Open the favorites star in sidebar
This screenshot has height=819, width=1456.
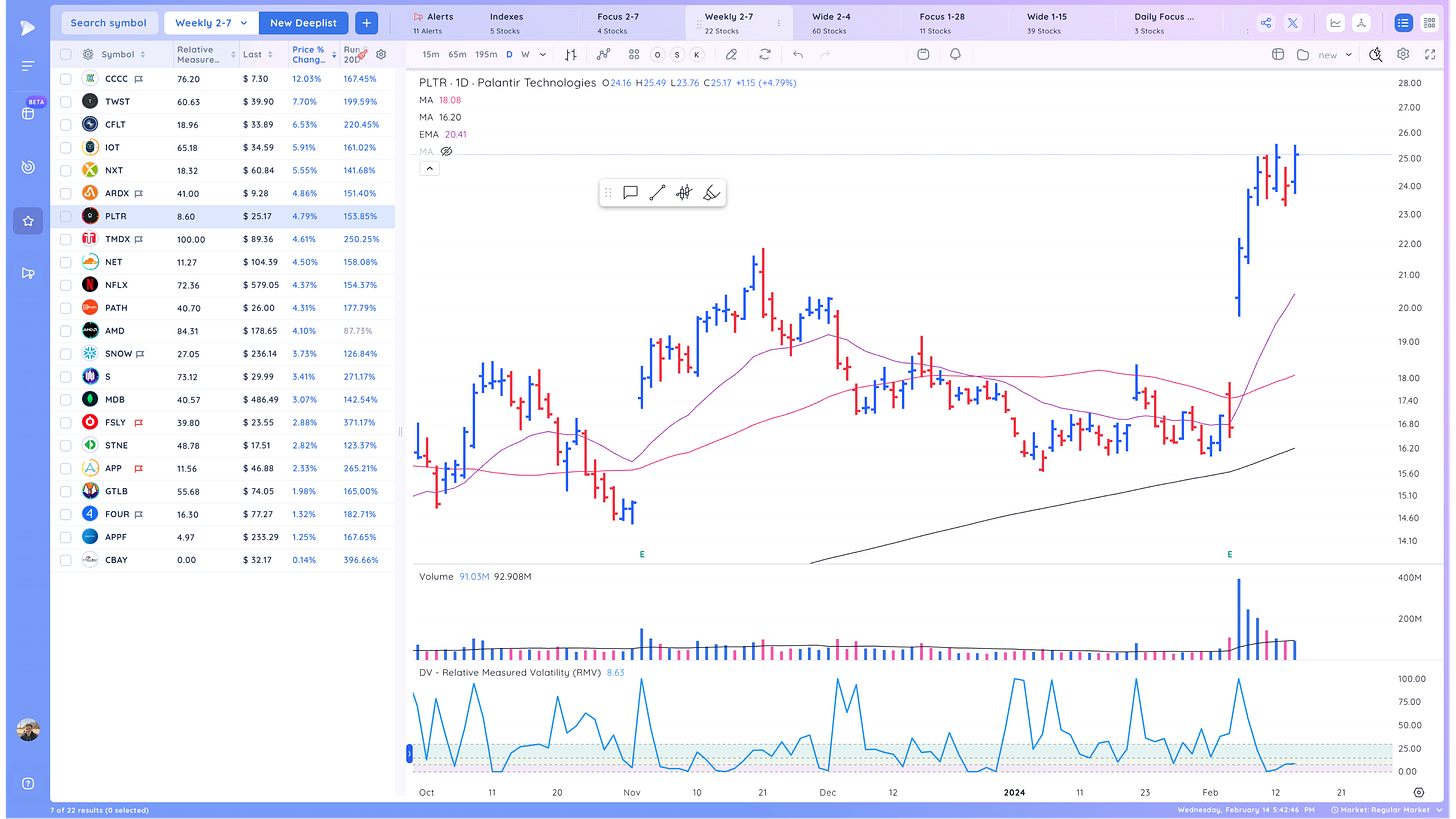tap(28, 221)
